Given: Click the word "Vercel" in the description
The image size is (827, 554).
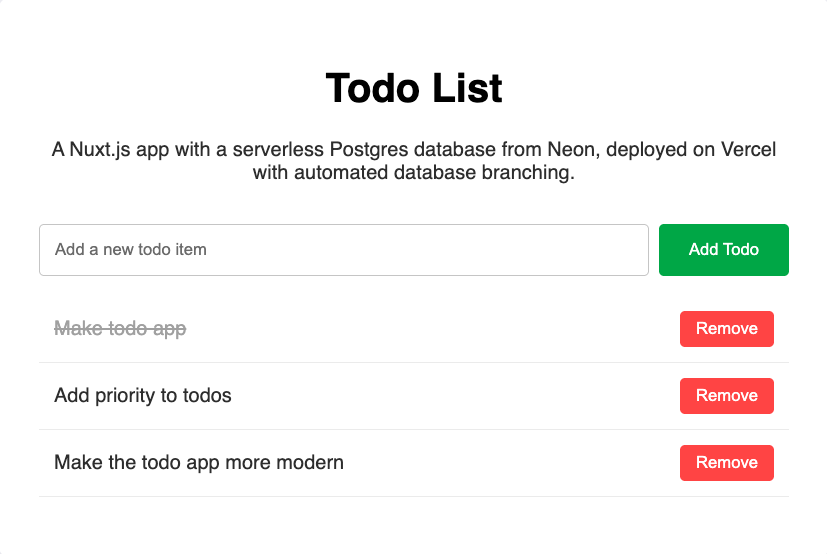Looking at the screenshot, I should pyautogui.click(x=747, y=150).
